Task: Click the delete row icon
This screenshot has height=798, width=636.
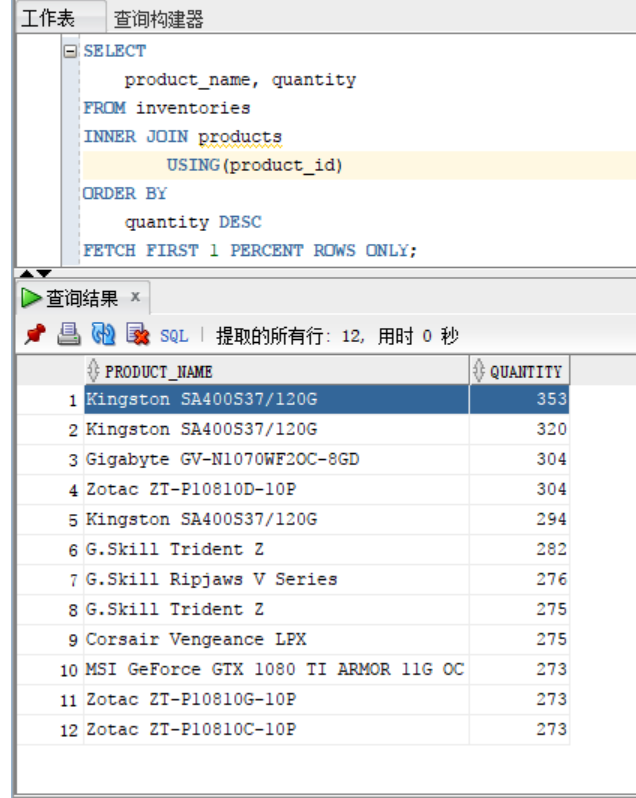Action: coord(137,335)
